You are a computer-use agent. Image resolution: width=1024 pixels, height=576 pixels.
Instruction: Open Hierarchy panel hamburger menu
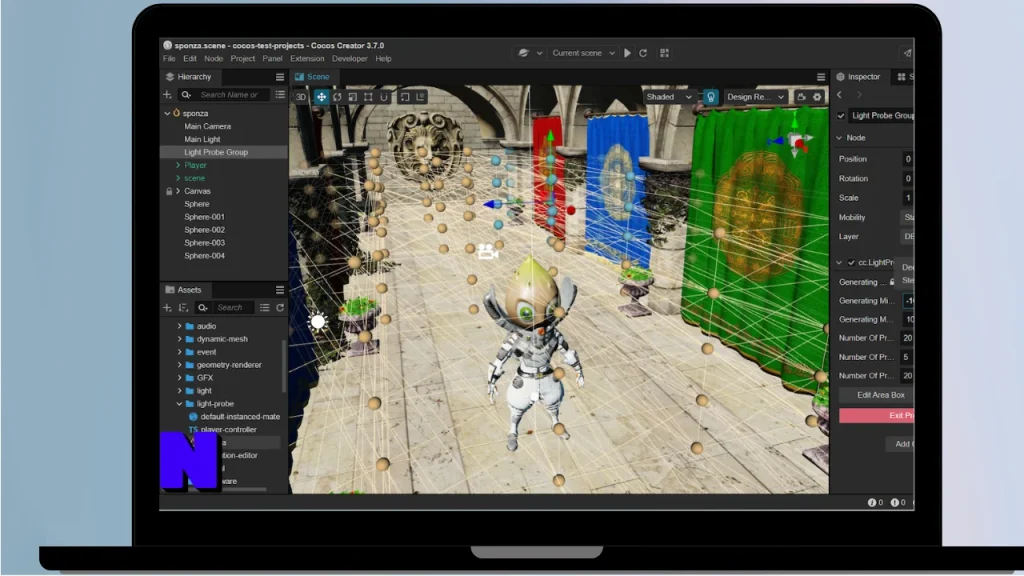pyautogui.click(x=280, y=77)
